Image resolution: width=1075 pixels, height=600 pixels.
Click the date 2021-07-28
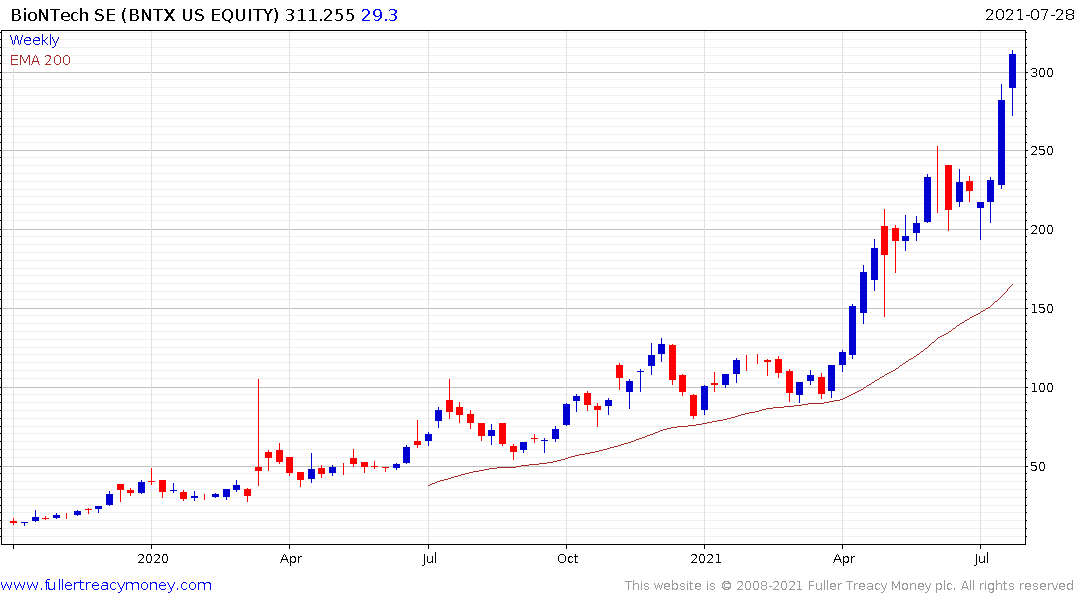(x=1029, y=14)
